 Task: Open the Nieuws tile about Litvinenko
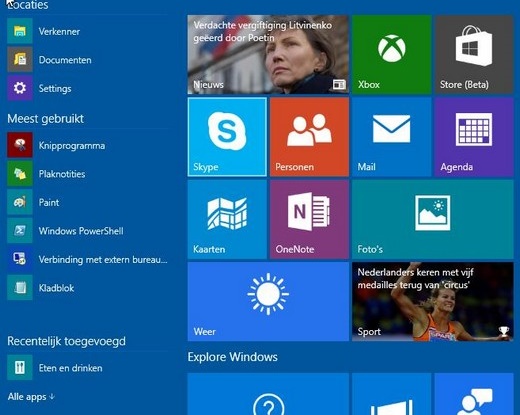(268, 54)
